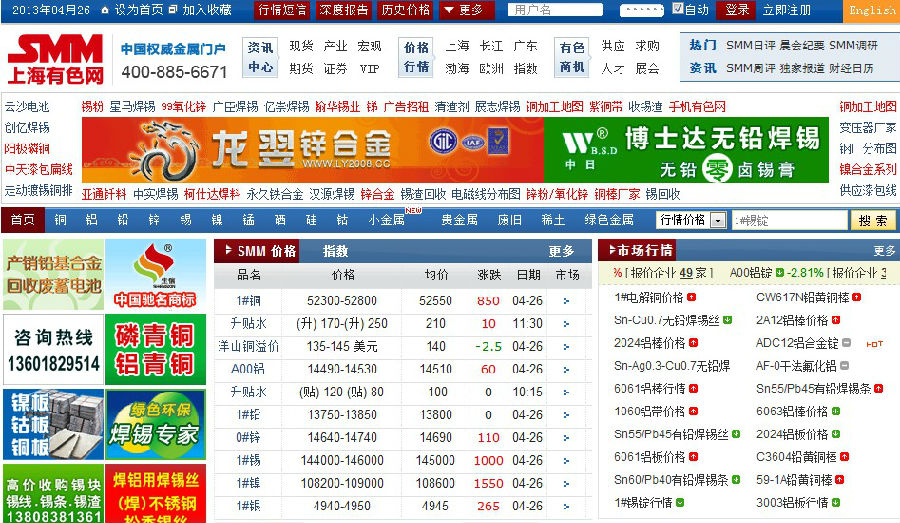
Task: Open market arrow icon in 0#锌 row
Action: click(x=567, y=437)
